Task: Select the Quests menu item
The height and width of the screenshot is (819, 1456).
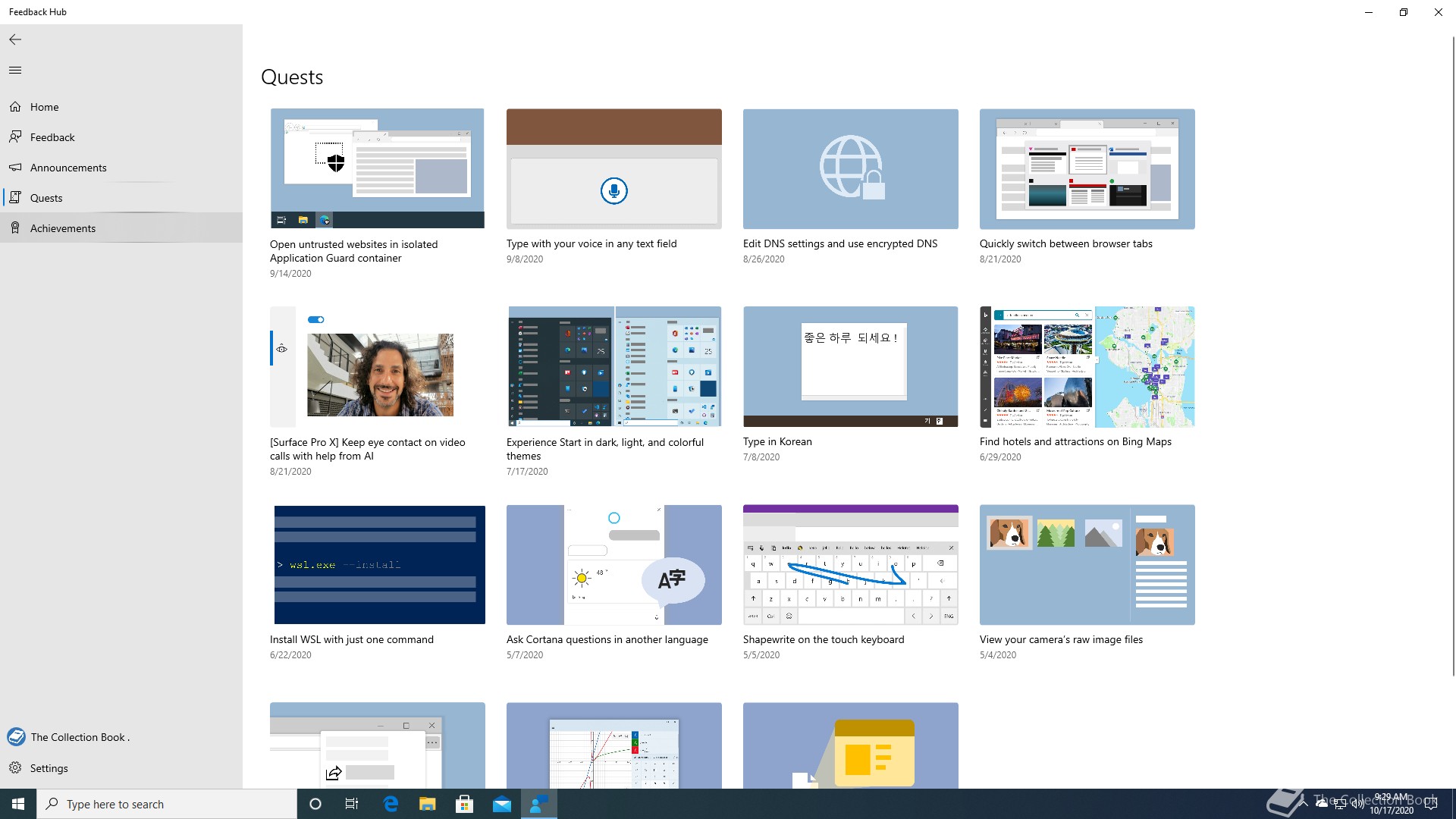Action: pyautogui.click(x=121, y=198)
